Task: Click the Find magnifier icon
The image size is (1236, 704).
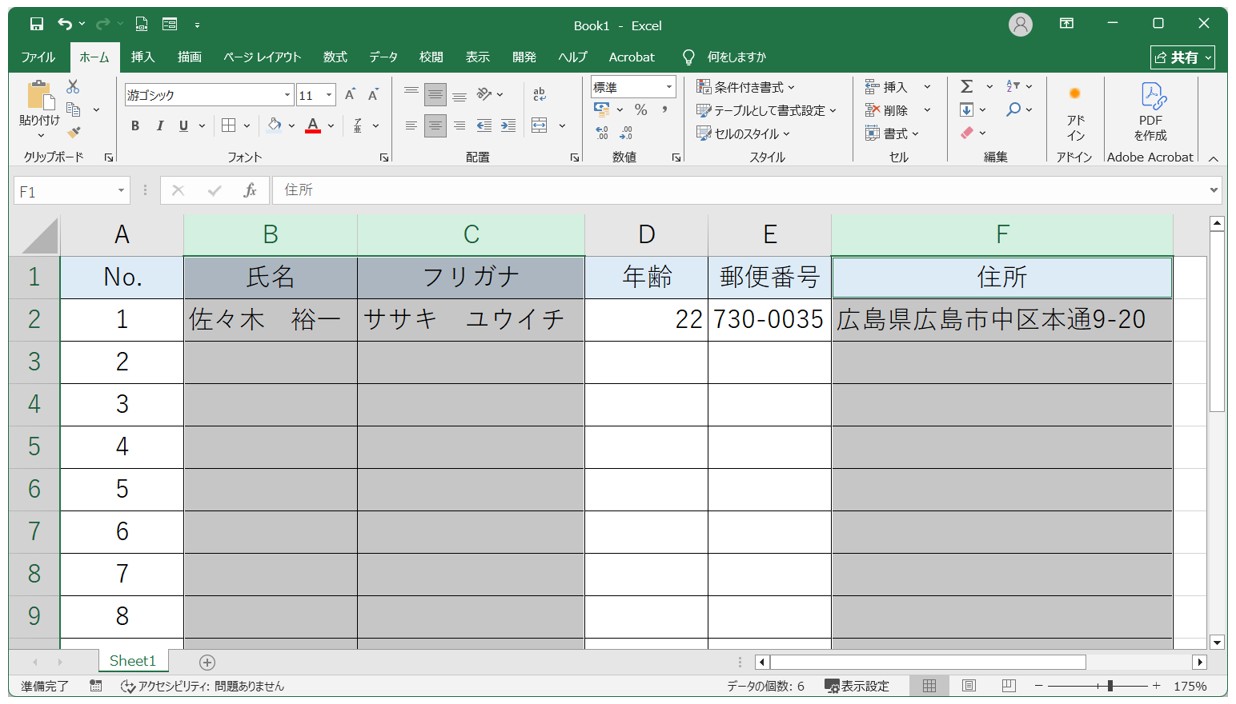Action: point(1013,110)
